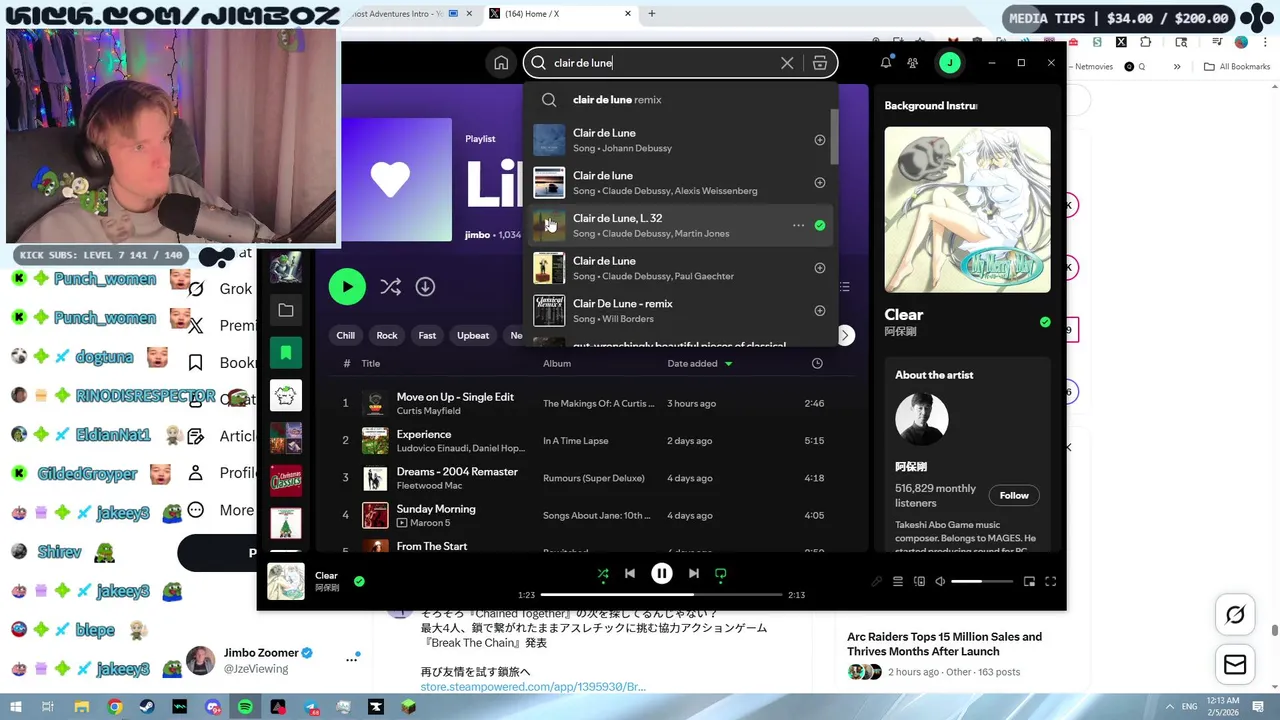Open Christmas Classics playlist in sidebar
This screenshot has height=720, width=1280.
286,481
